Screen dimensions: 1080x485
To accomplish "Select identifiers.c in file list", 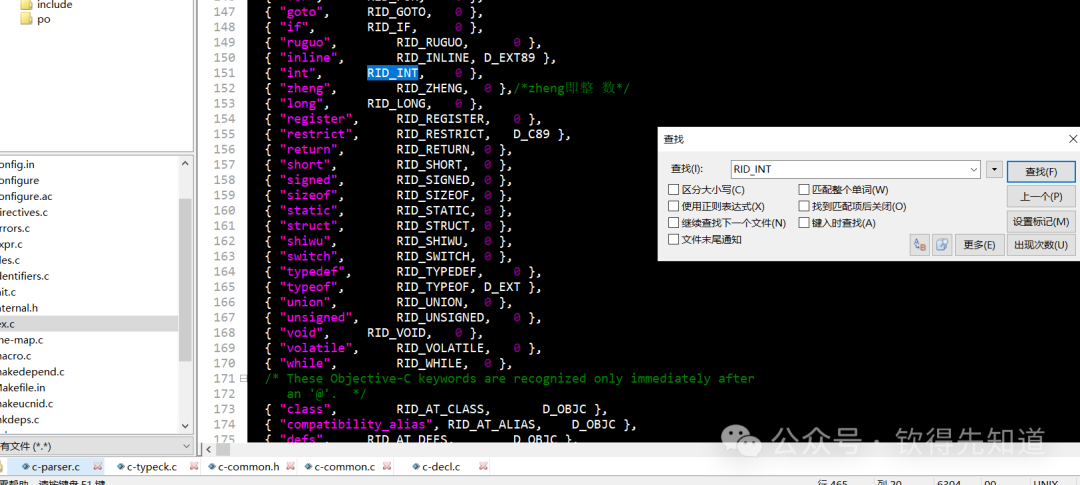I will pyautogui.click(x=25, y=276).
